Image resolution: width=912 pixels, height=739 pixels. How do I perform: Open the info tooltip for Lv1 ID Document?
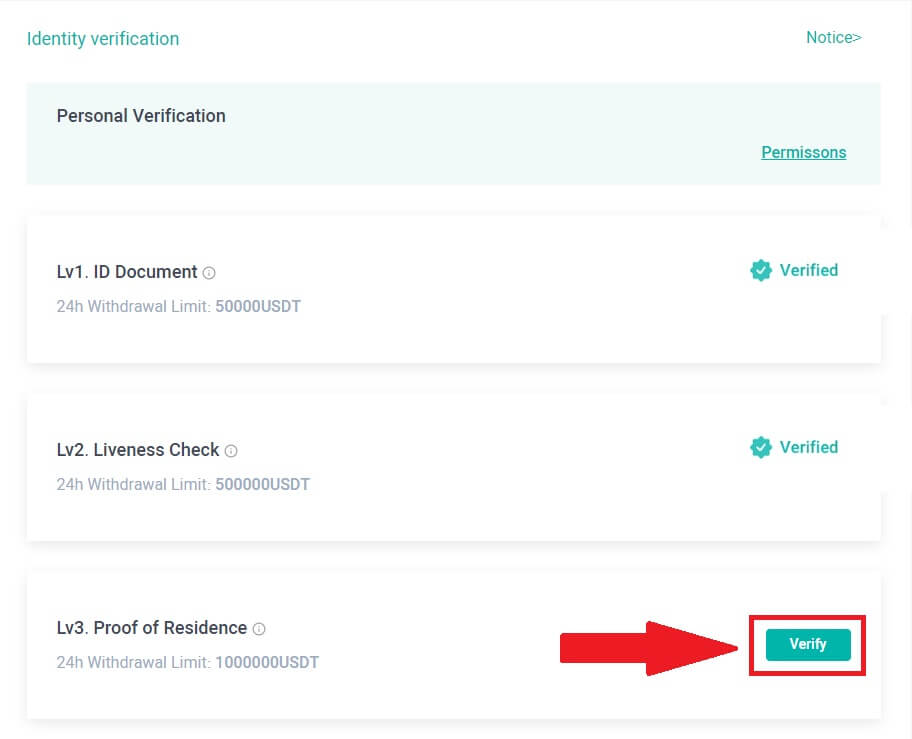207,272
